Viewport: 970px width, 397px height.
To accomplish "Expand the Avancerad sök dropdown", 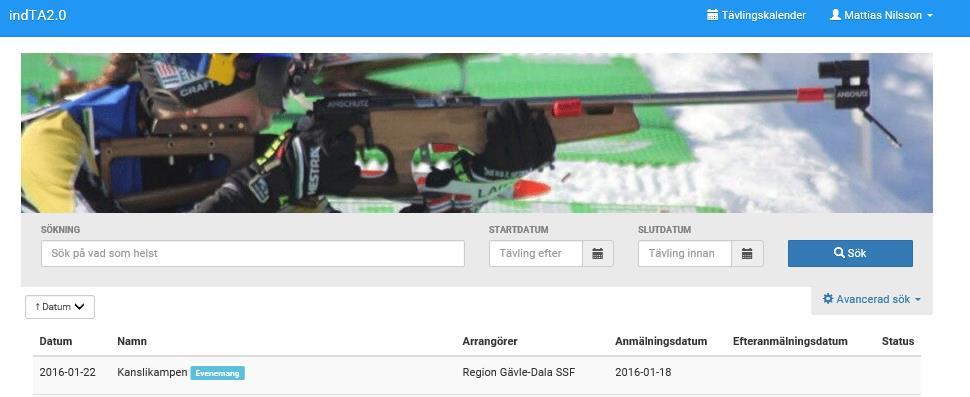I will (x=872, y=299).
